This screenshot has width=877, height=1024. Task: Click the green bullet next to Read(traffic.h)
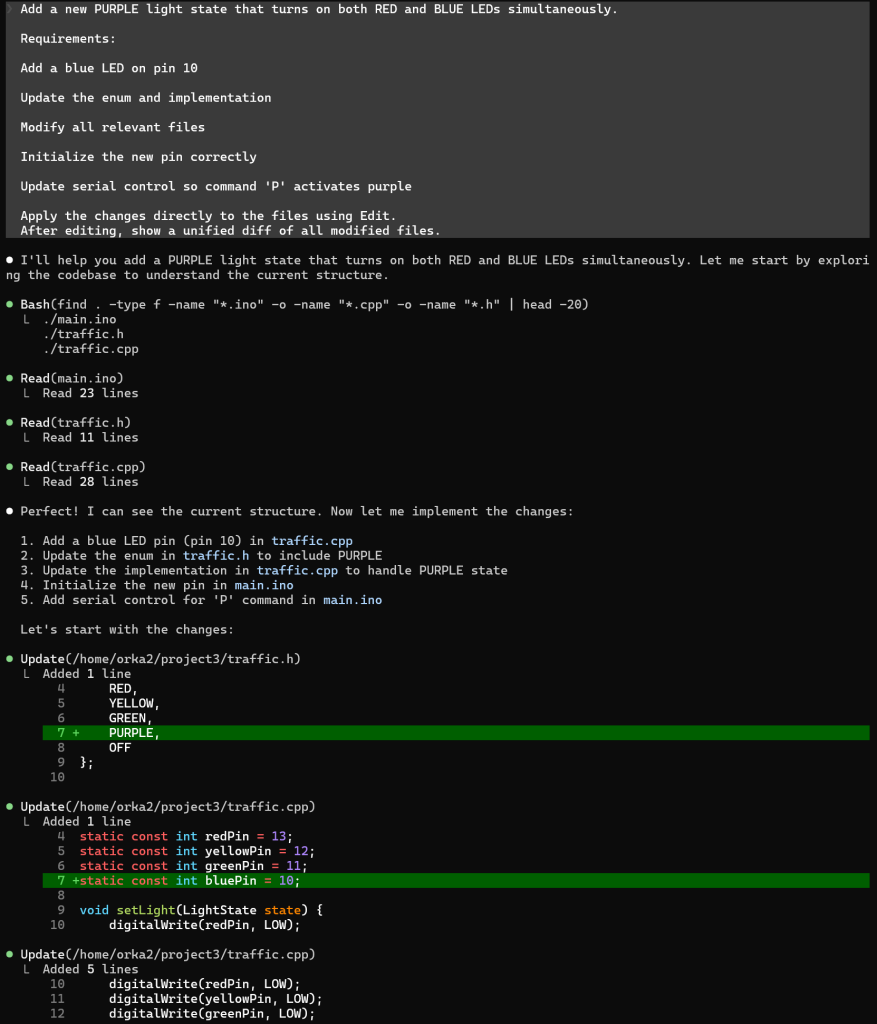9,423
